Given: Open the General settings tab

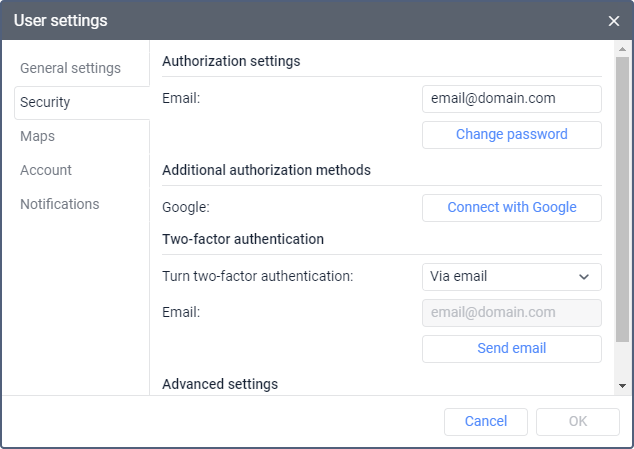Looking at the screenshot, I should click(x=70, y=68).
